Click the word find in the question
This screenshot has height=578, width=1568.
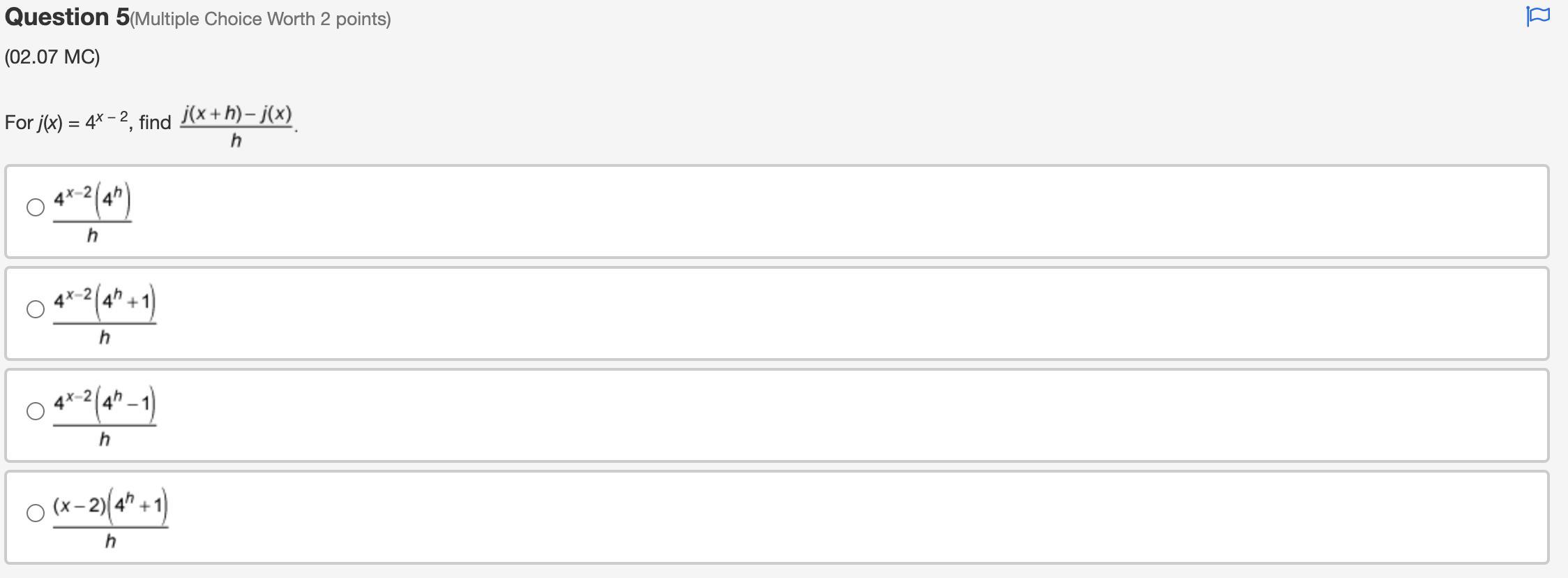(x=155, y=122)
